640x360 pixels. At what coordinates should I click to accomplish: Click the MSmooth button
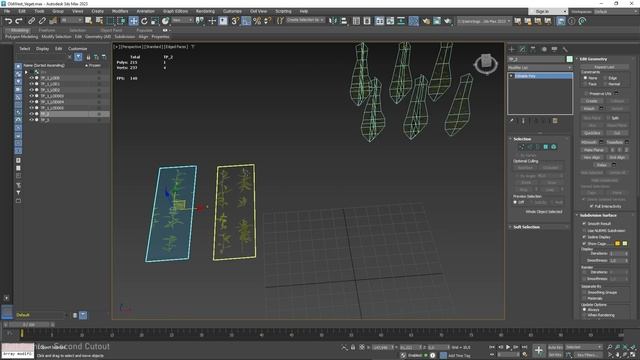[x=589, y=142]
